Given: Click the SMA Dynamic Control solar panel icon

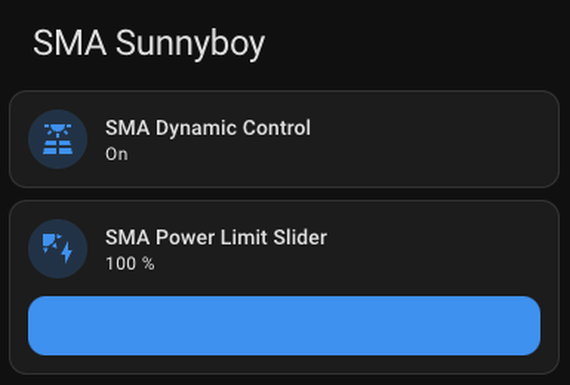Looking at the screenshot, I should (x=58, y=139).
